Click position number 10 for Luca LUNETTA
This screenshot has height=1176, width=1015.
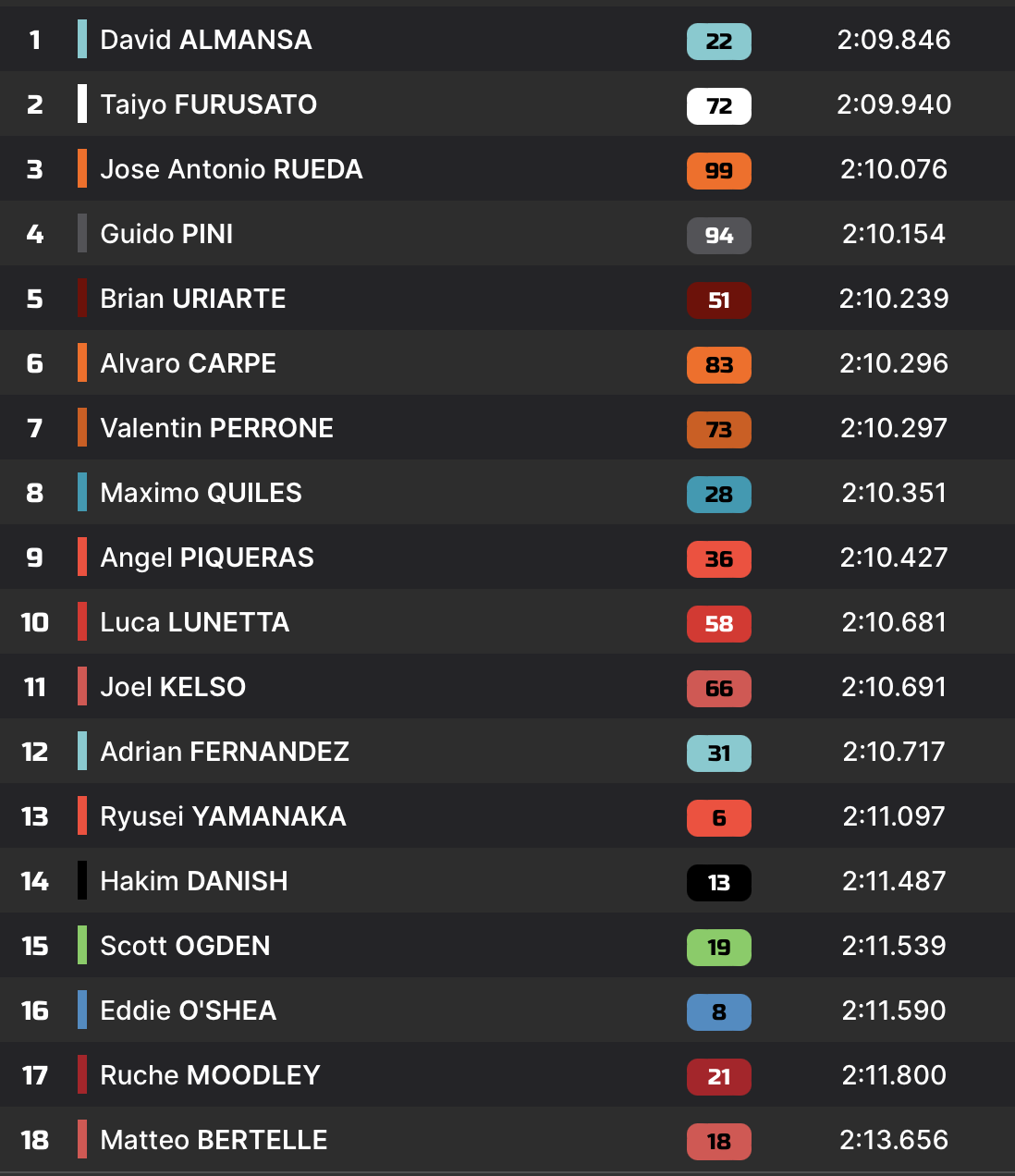35,622
